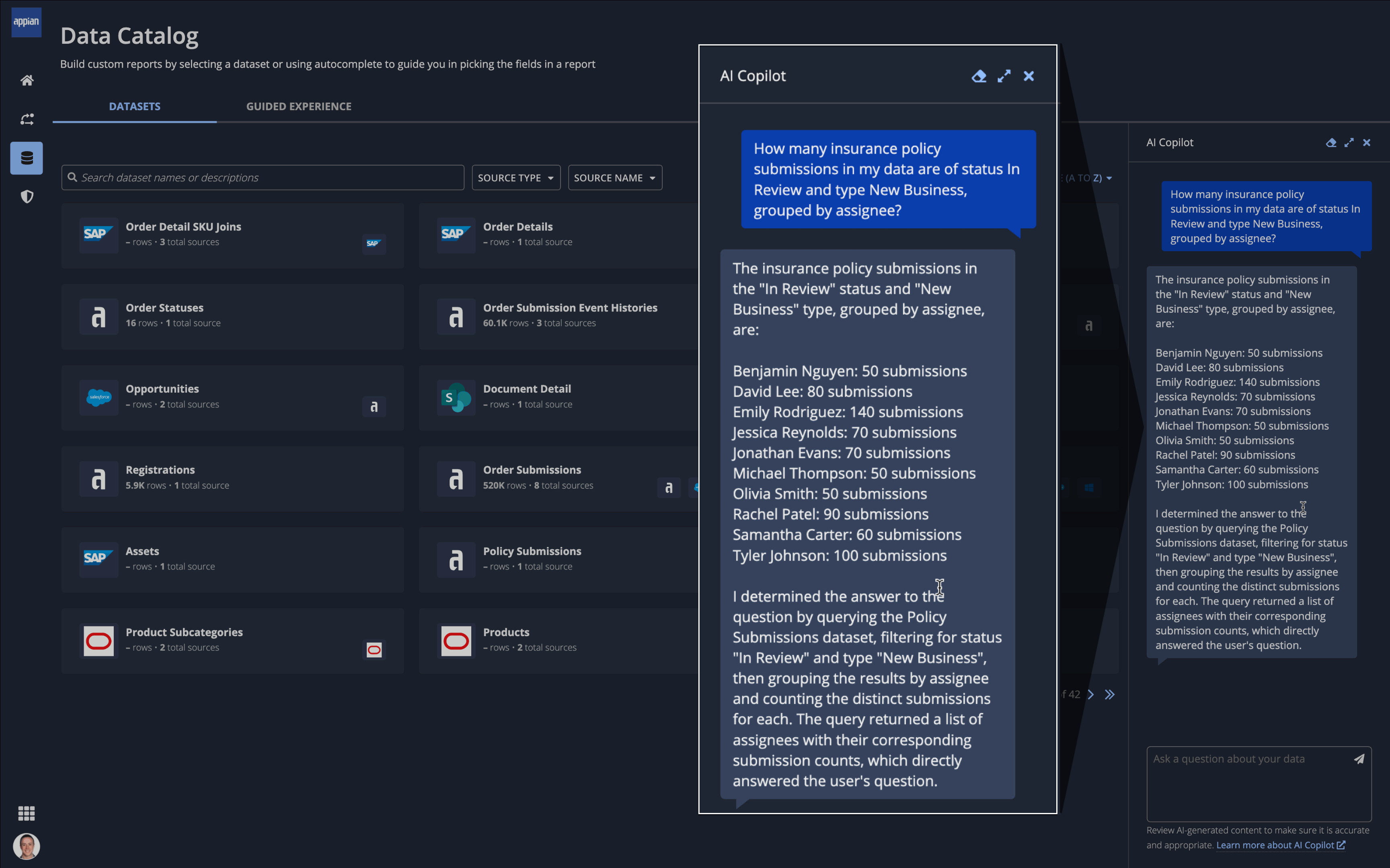Click the user avatar at bottom left
The width and height of the screenshot is (1390, 868).
[27, 846]
